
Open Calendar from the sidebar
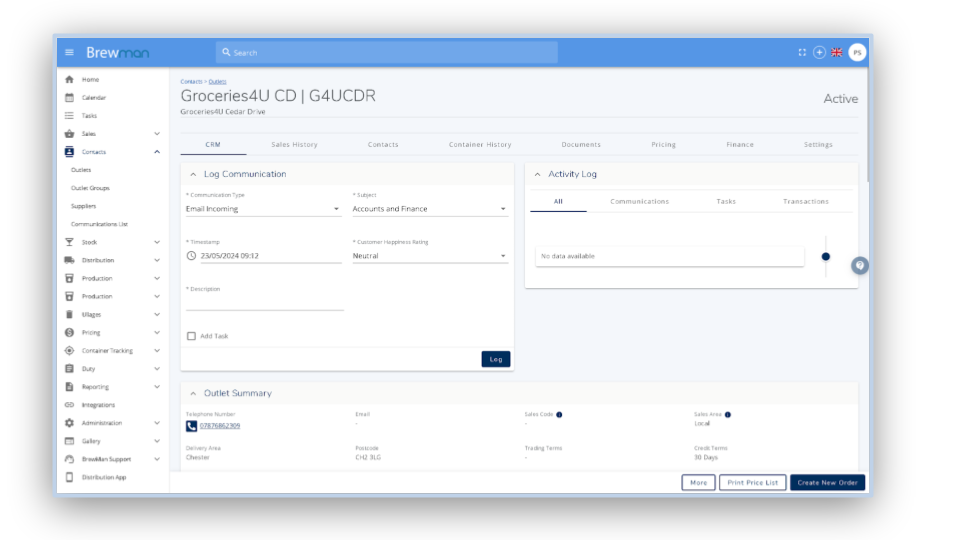94,97
